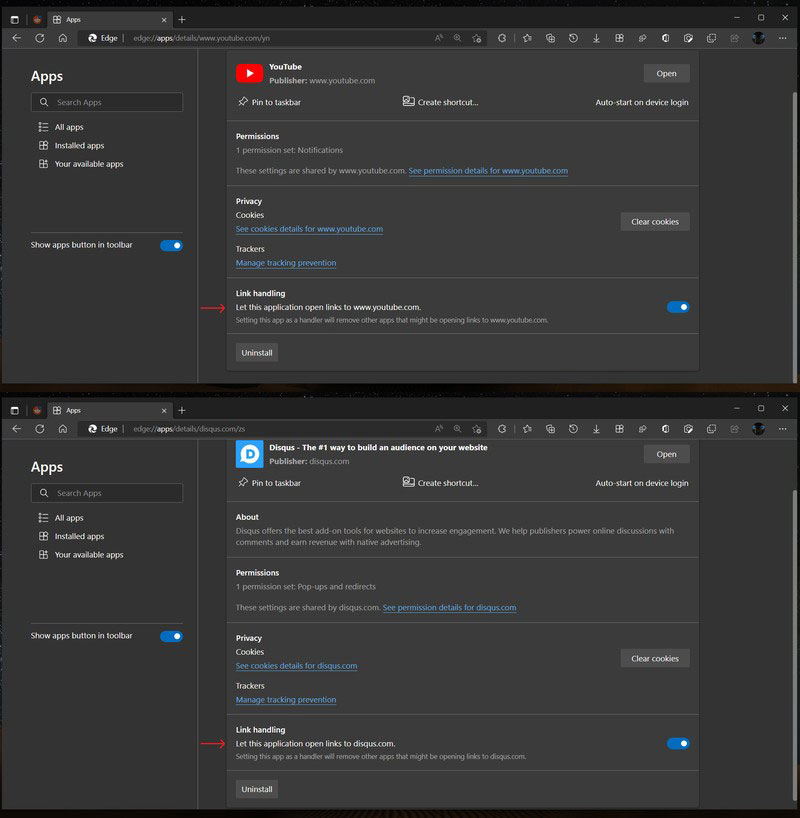
Task: Uninstall the YouTube app
Action: [257, 353]
